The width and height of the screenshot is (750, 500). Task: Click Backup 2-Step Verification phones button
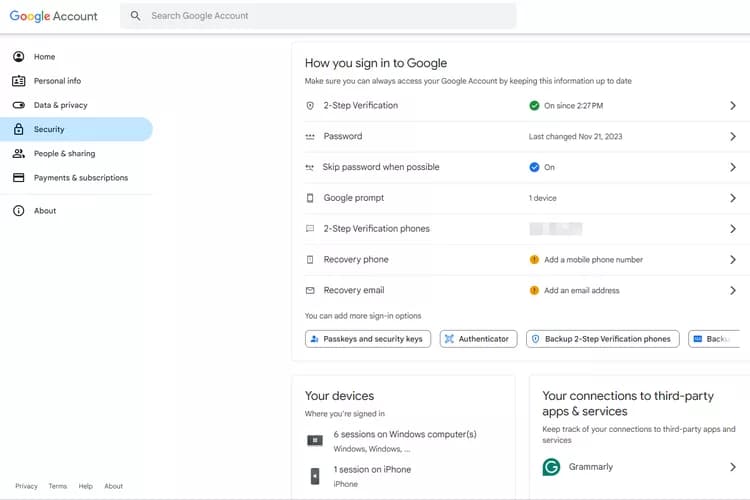pos(603,339)
